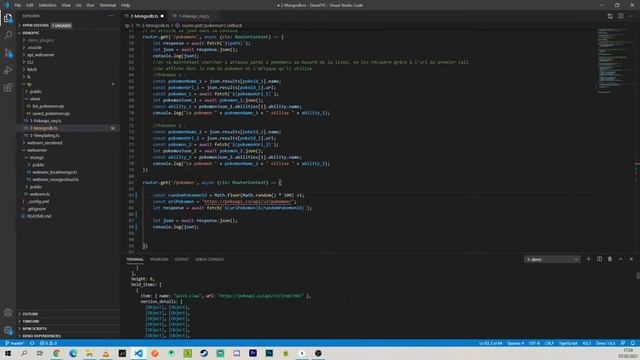Open compare changes icon in editor toolbar
Image resolution: width=640 pixels, height=360 pixels.
[610, 16]
